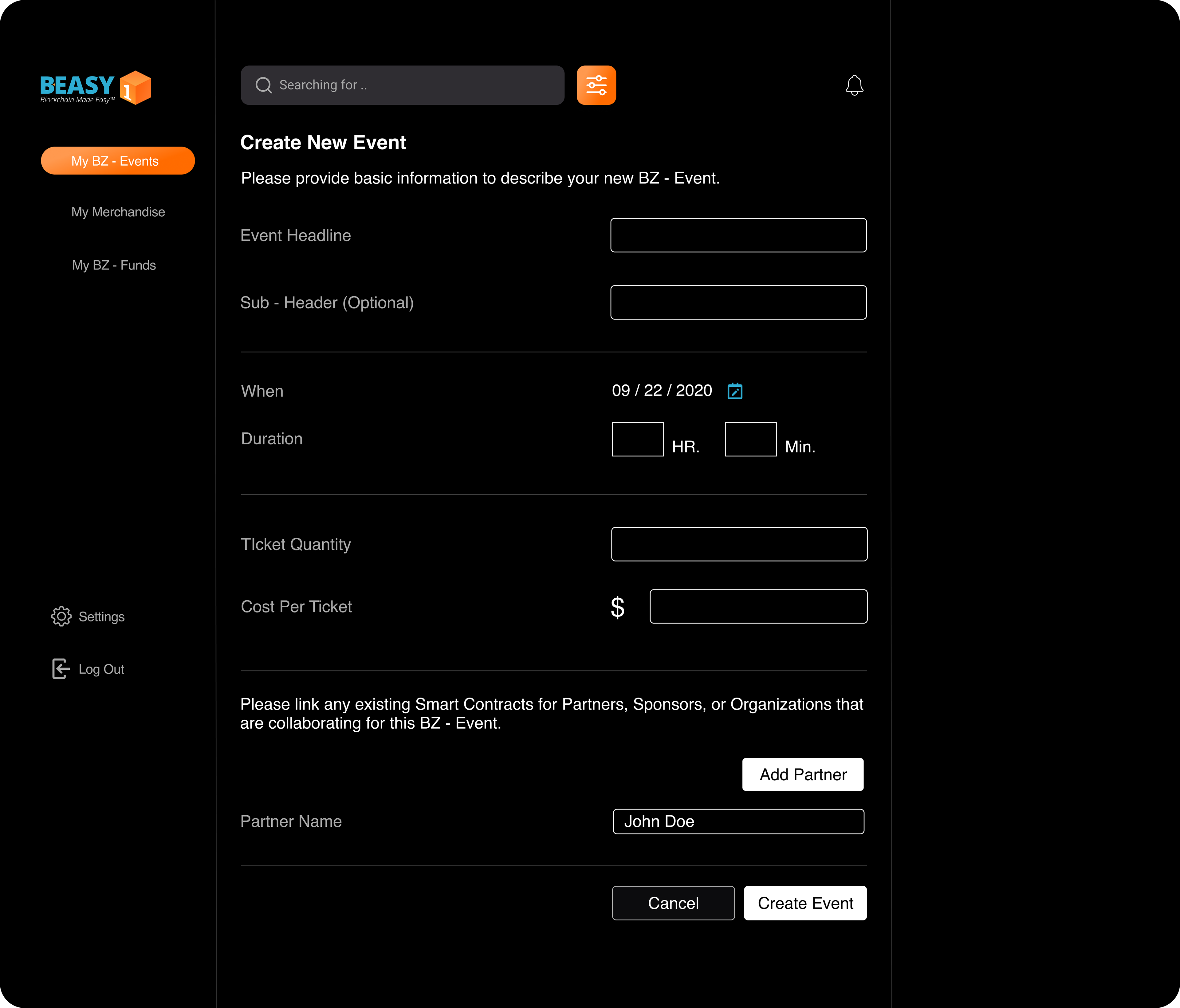1180x1008 pixels.
Task: Cancel the event creation
Action: [673, 903]
